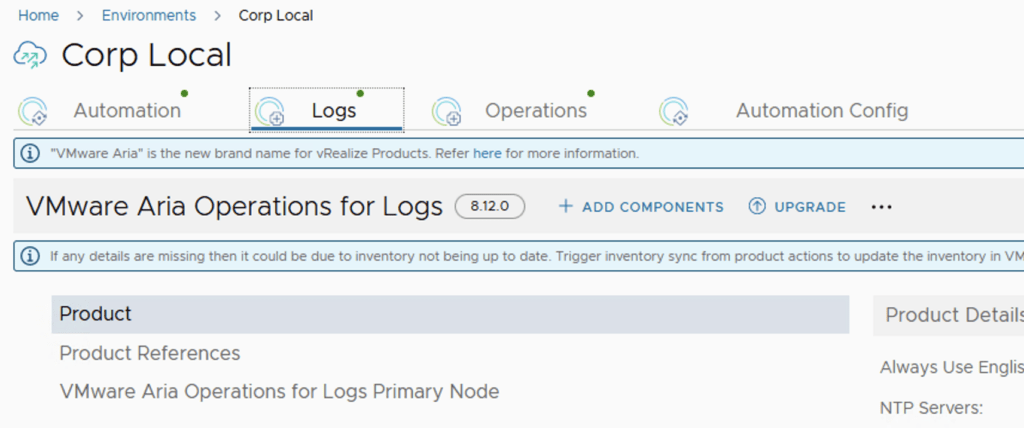Click the Product Details panel header
This screenshot has height=428, width=1024.
point(948,316)
